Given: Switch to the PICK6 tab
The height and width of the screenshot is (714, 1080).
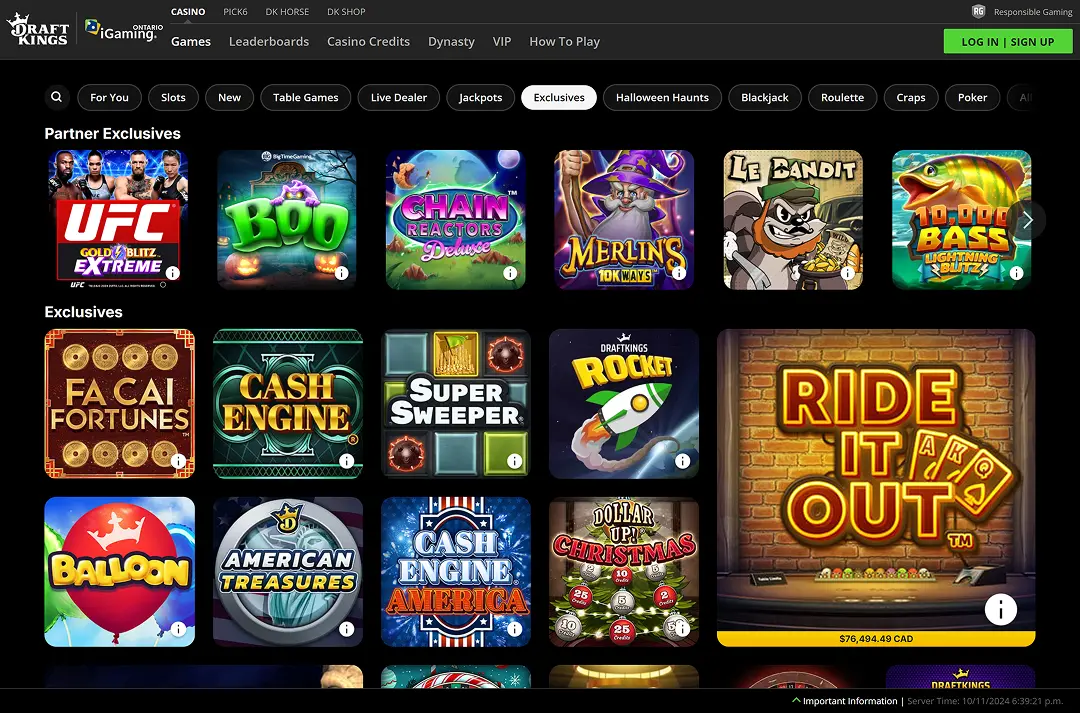Looking at the screenshot, I should coord(235,11).
